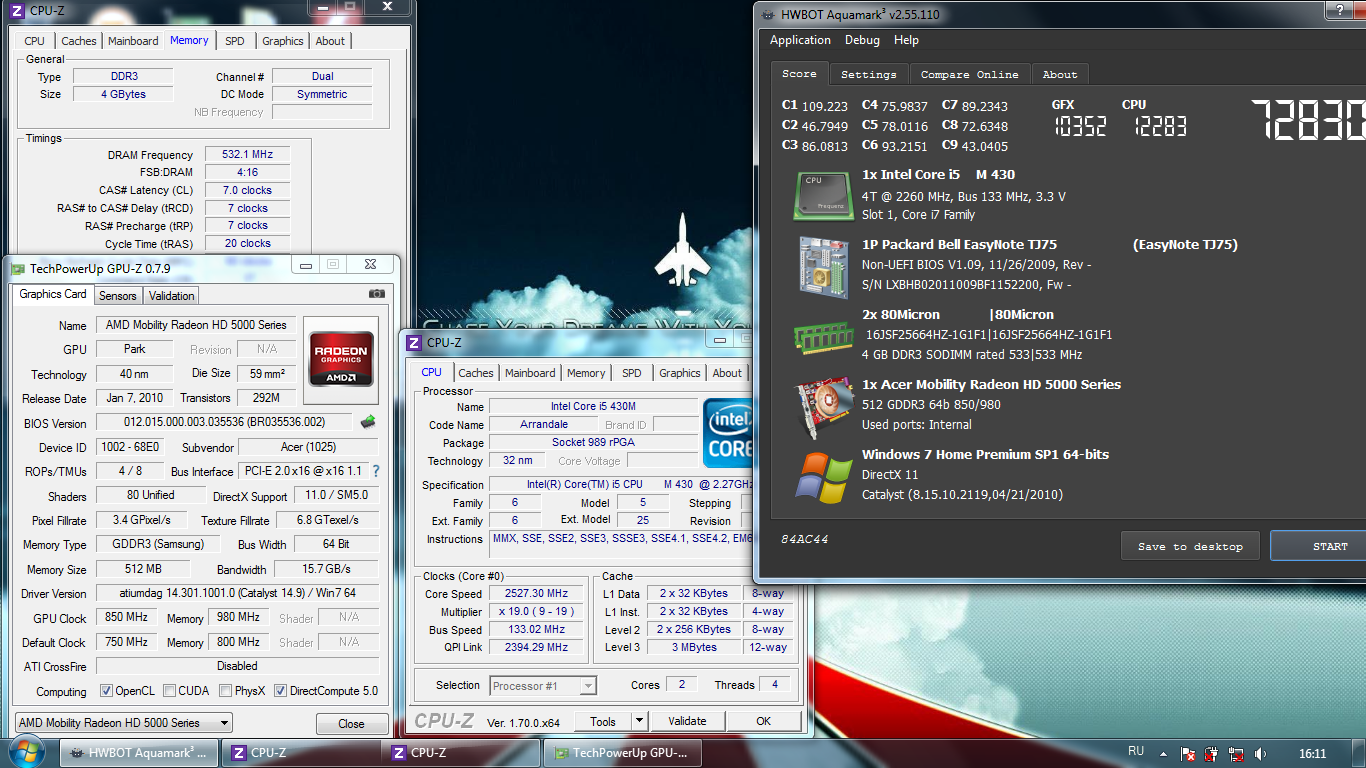Click the DRAM Frequency 532.1 MHz value
1366x768 pixels.
pyautogui.click(x=247, y=155)
